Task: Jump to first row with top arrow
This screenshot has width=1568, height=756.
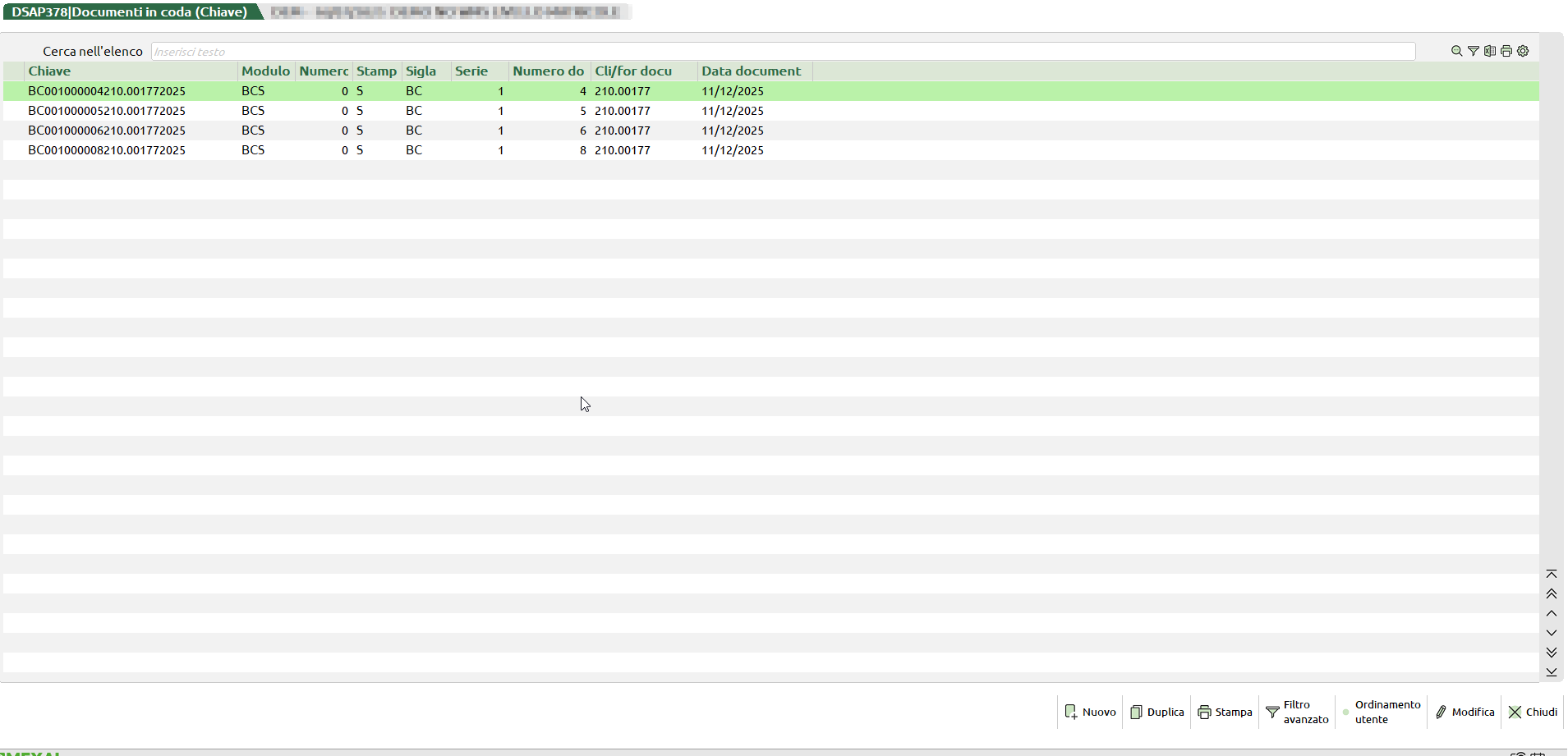Action: (1551, 574)
